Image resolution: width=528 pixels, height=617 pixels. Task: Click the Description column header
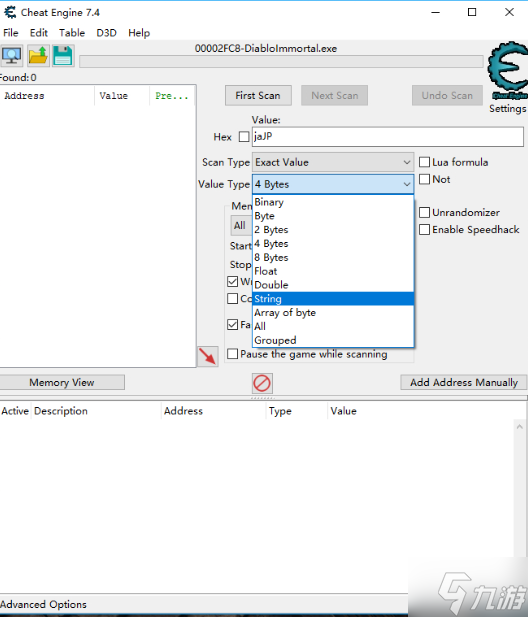[96, 411]
